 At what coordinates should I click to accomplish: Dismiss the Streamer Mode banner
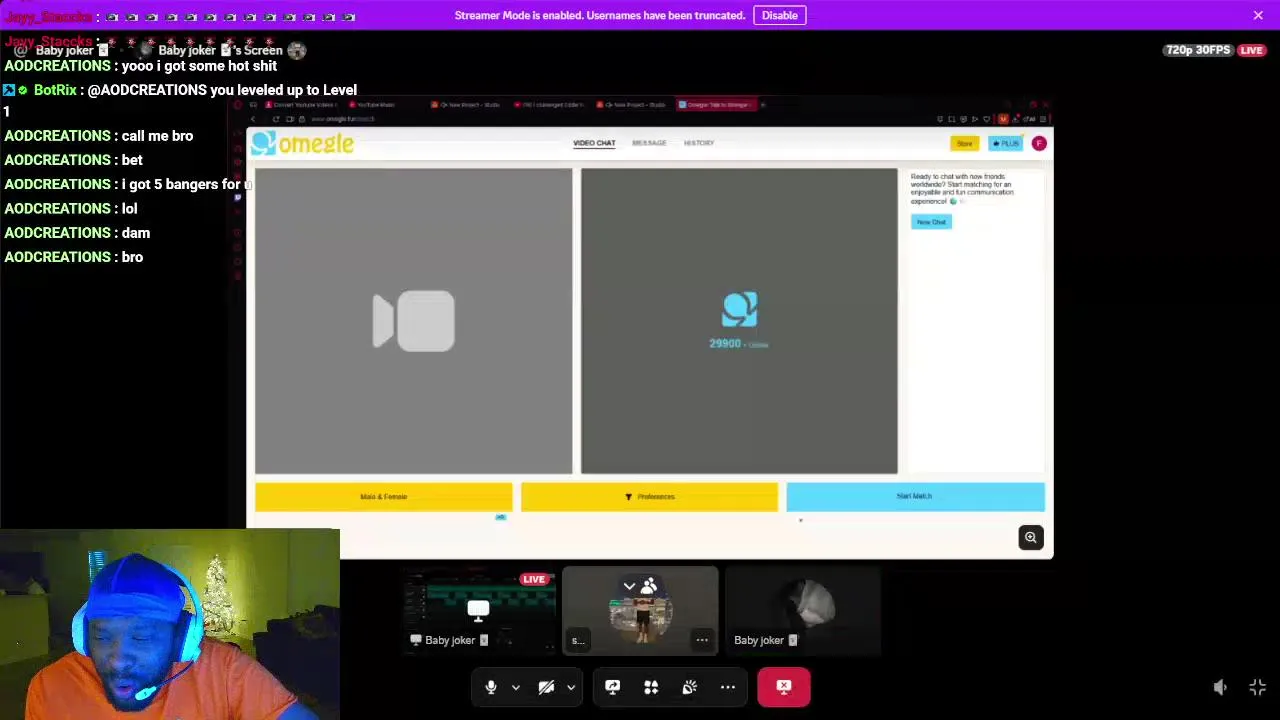point(1258,15)
